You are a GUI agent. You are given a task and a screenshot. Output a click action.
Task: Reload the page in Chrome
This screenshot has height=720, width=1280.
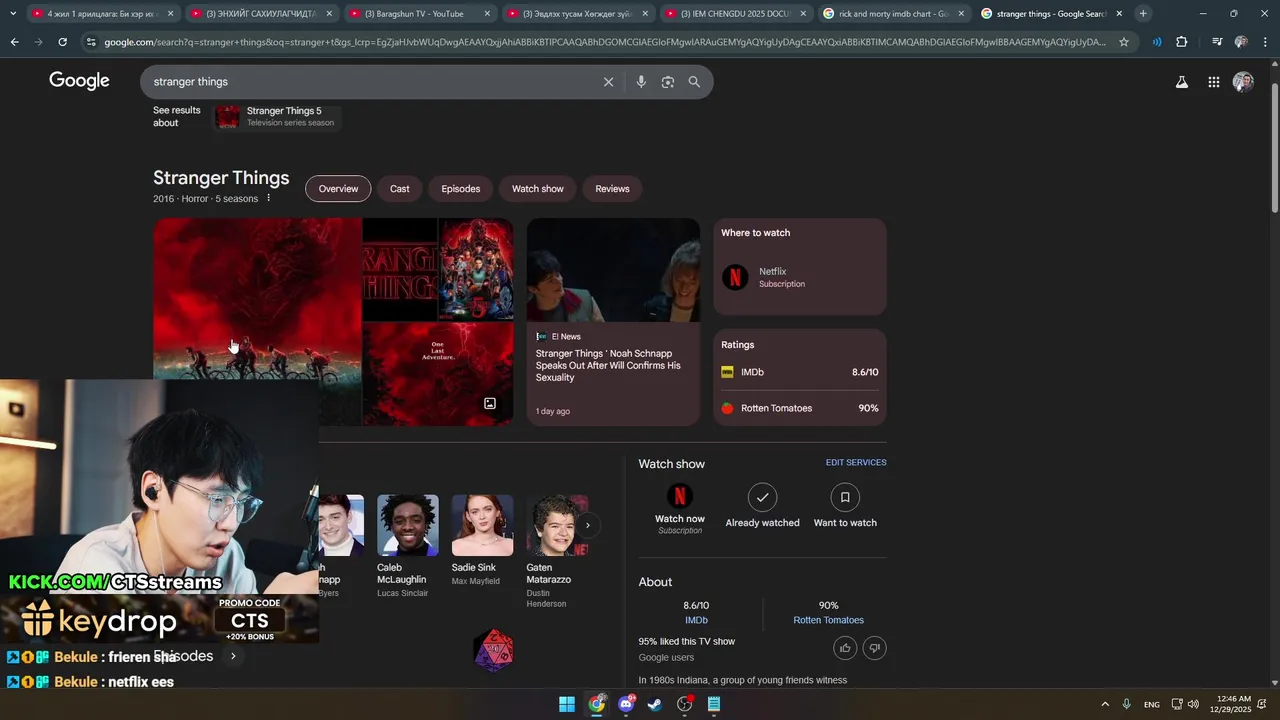click(62, 42)
